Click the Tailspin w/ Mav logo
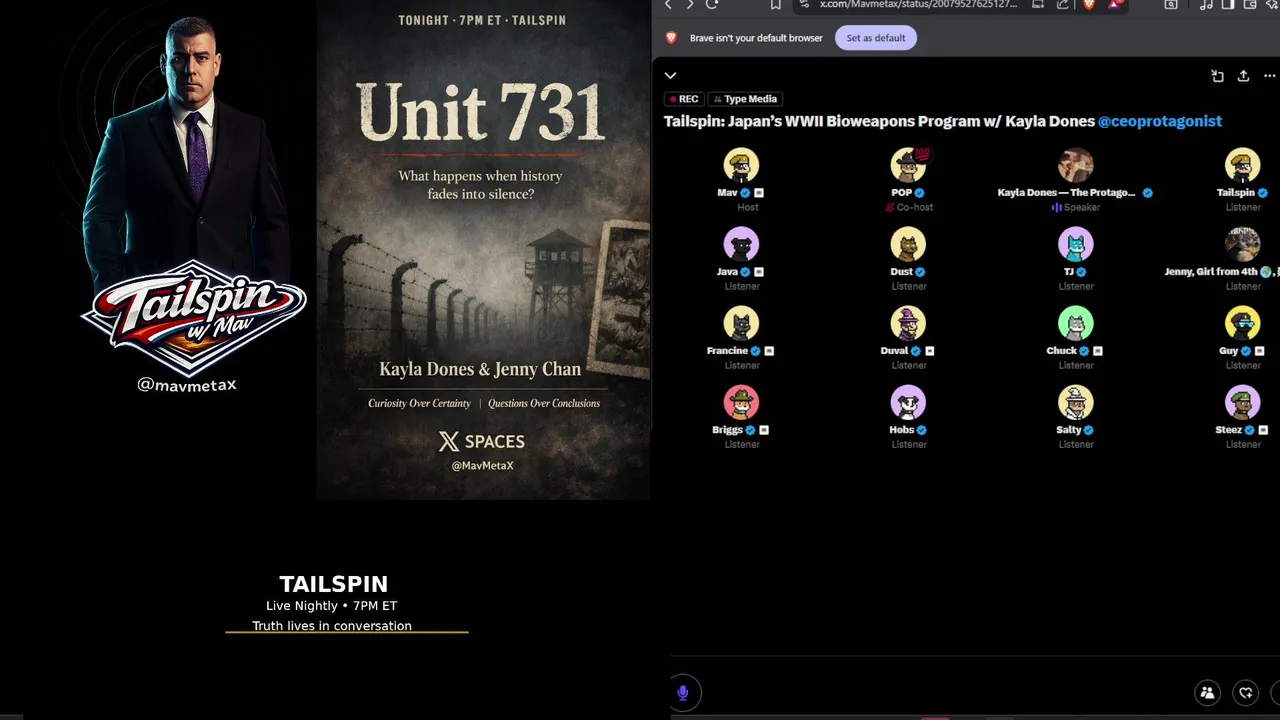Viewport: 1280px width, 720px height. 192,318
